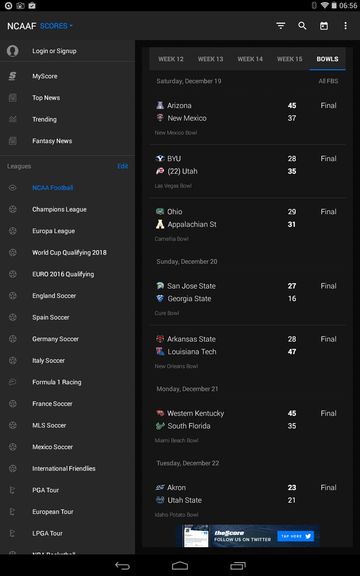Tap the search magnifier icon
Image resolution: width=360 pixels, height=576 pixels.
click(302, 26)
